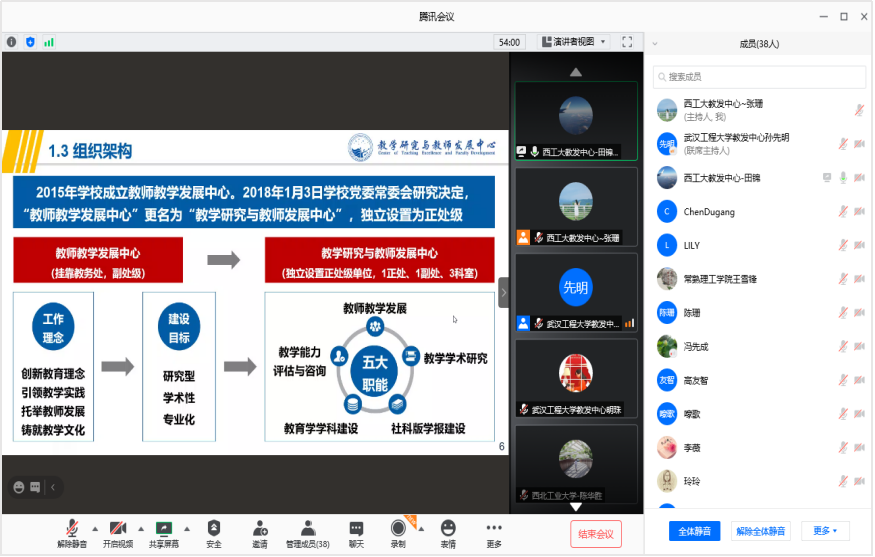Image resolution: width=875 pixels, height=557 pixels.
Task: Click camera icon for 冯先成
Action: (x=859, y=347)
